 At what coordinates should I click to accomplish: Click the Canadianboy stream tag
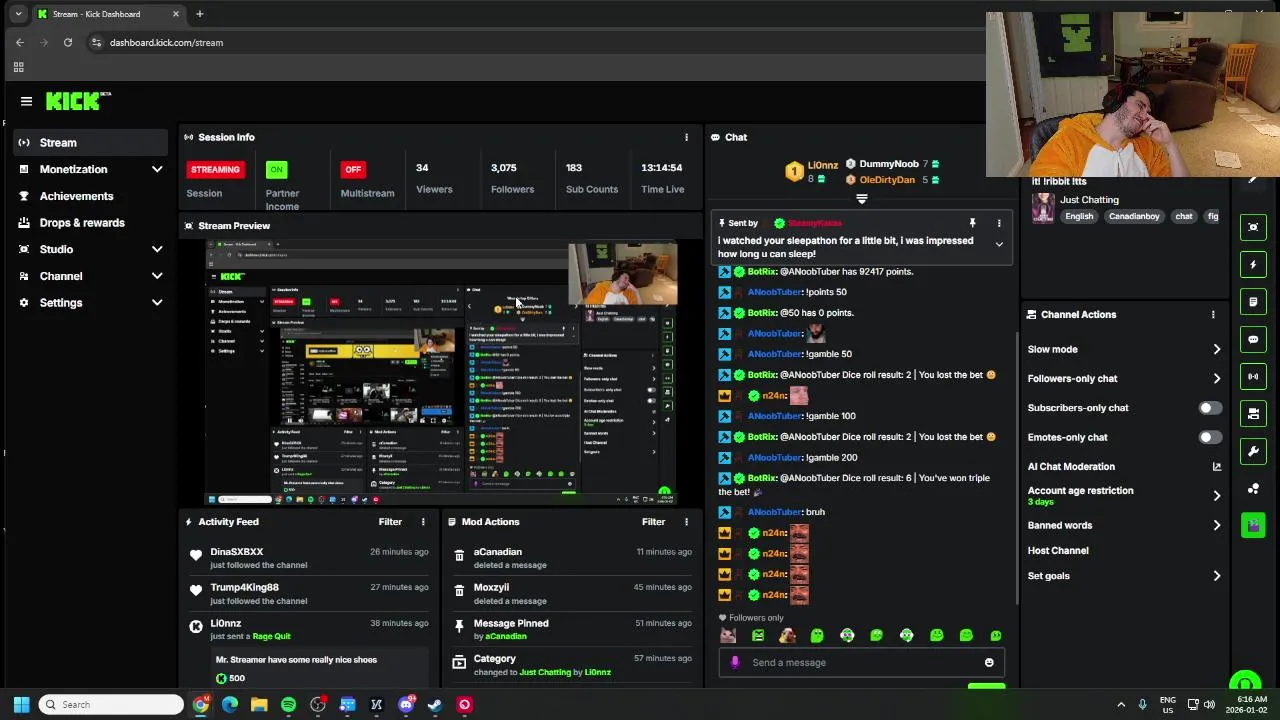pyautogui.click(x=1134, y=216)
